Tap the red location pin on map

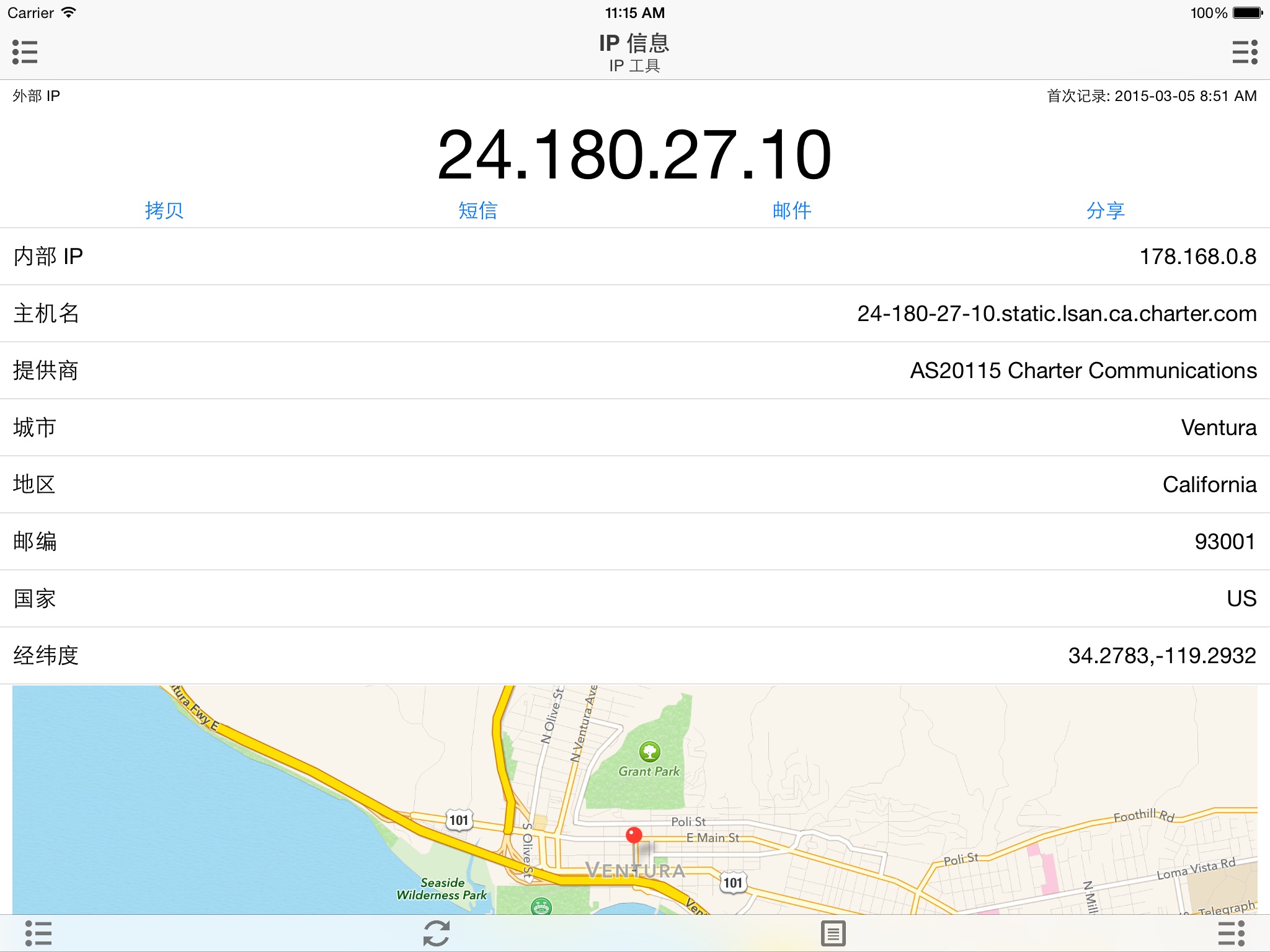tap(633, 836)
